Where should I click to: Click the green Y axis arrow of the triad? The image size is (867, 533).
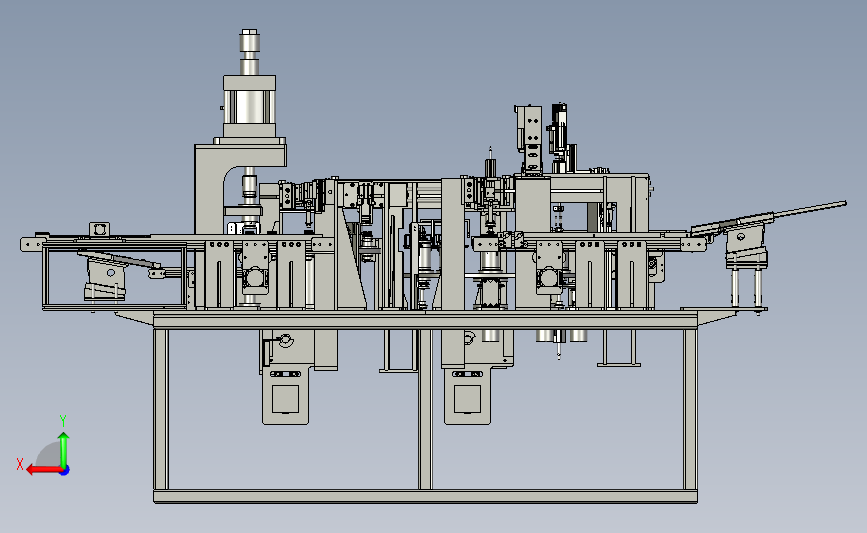[64, 450]
